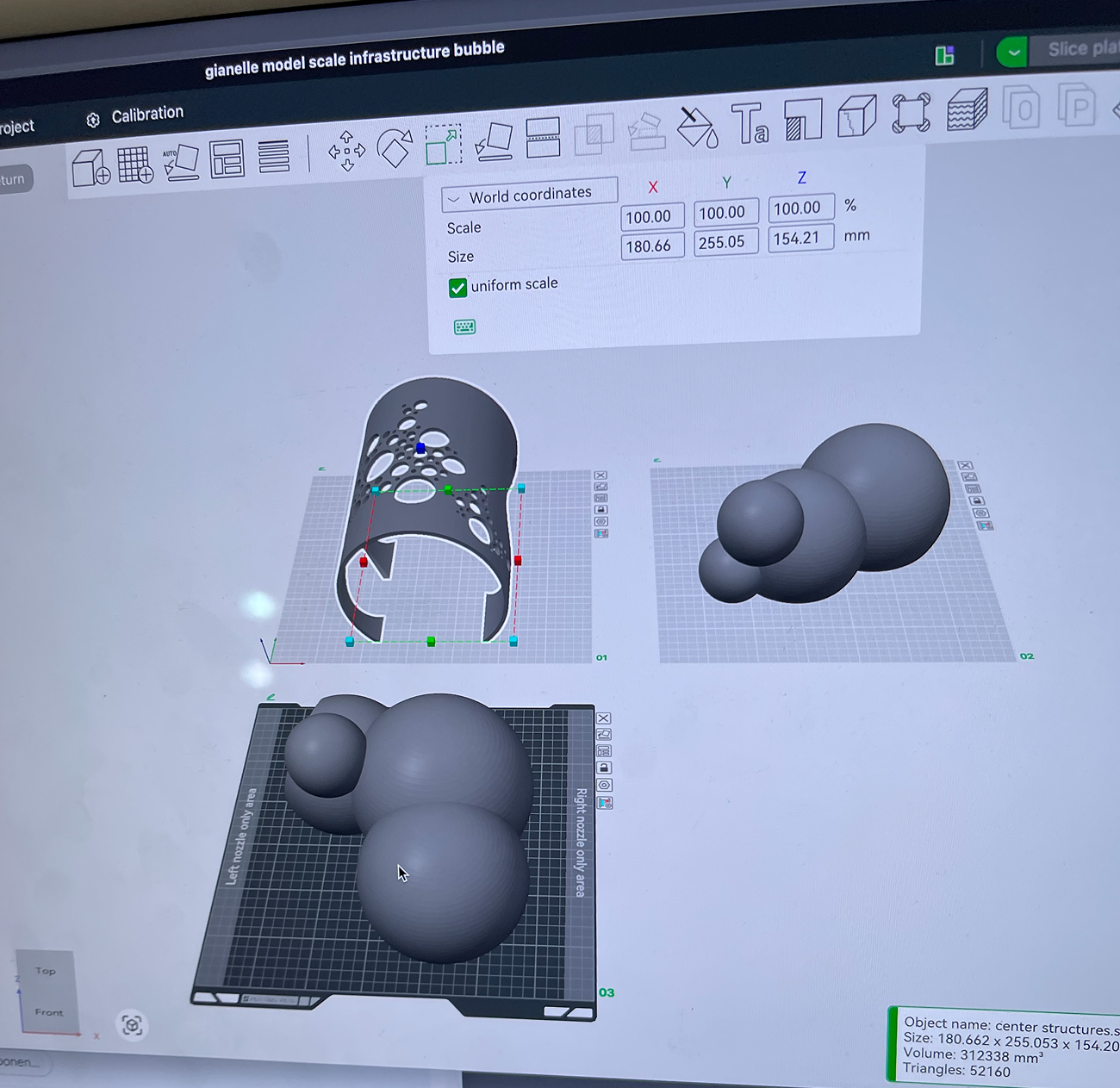Click the auto orient icon on plate 02
This screenshot has width=1120, height=1088.
(968, 476)
